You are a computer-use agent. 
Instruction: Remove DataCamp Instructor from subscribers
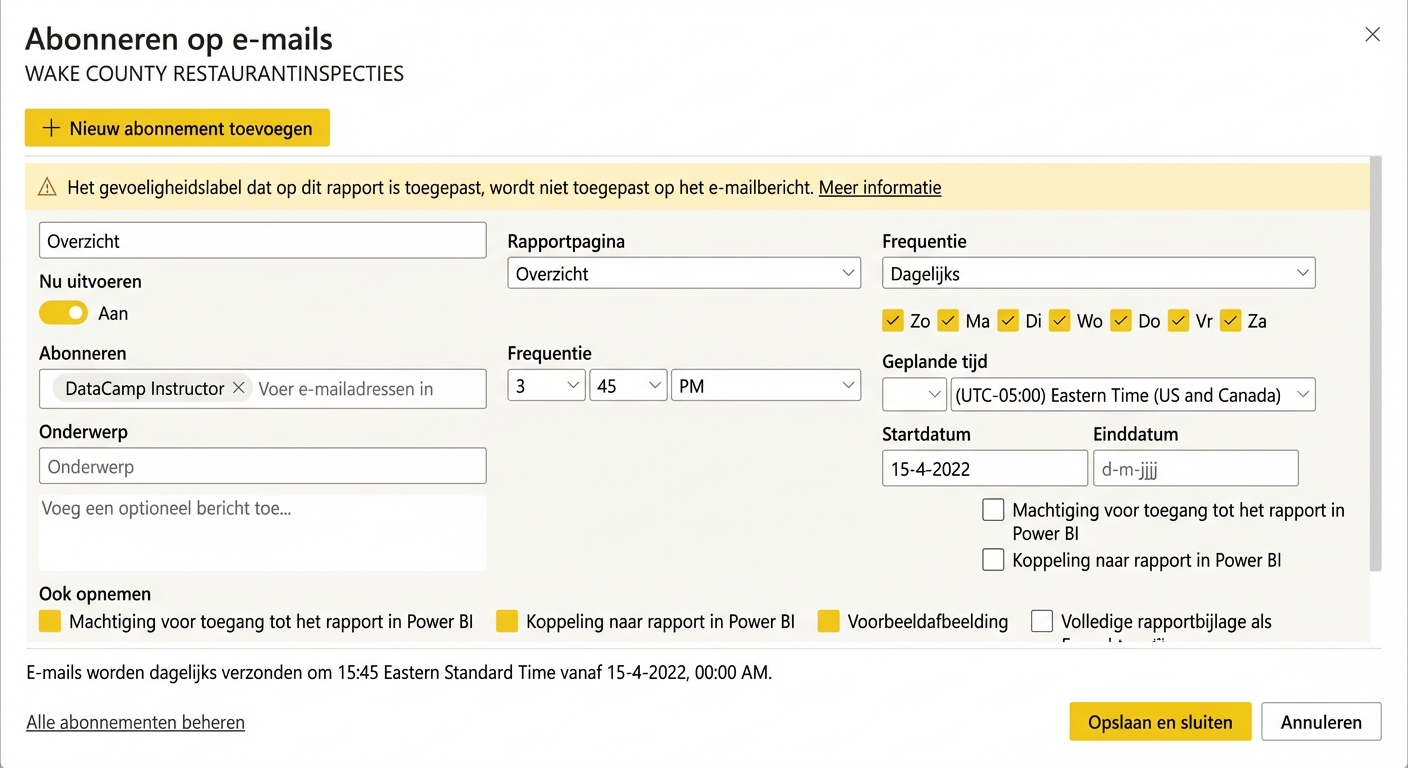238,388
